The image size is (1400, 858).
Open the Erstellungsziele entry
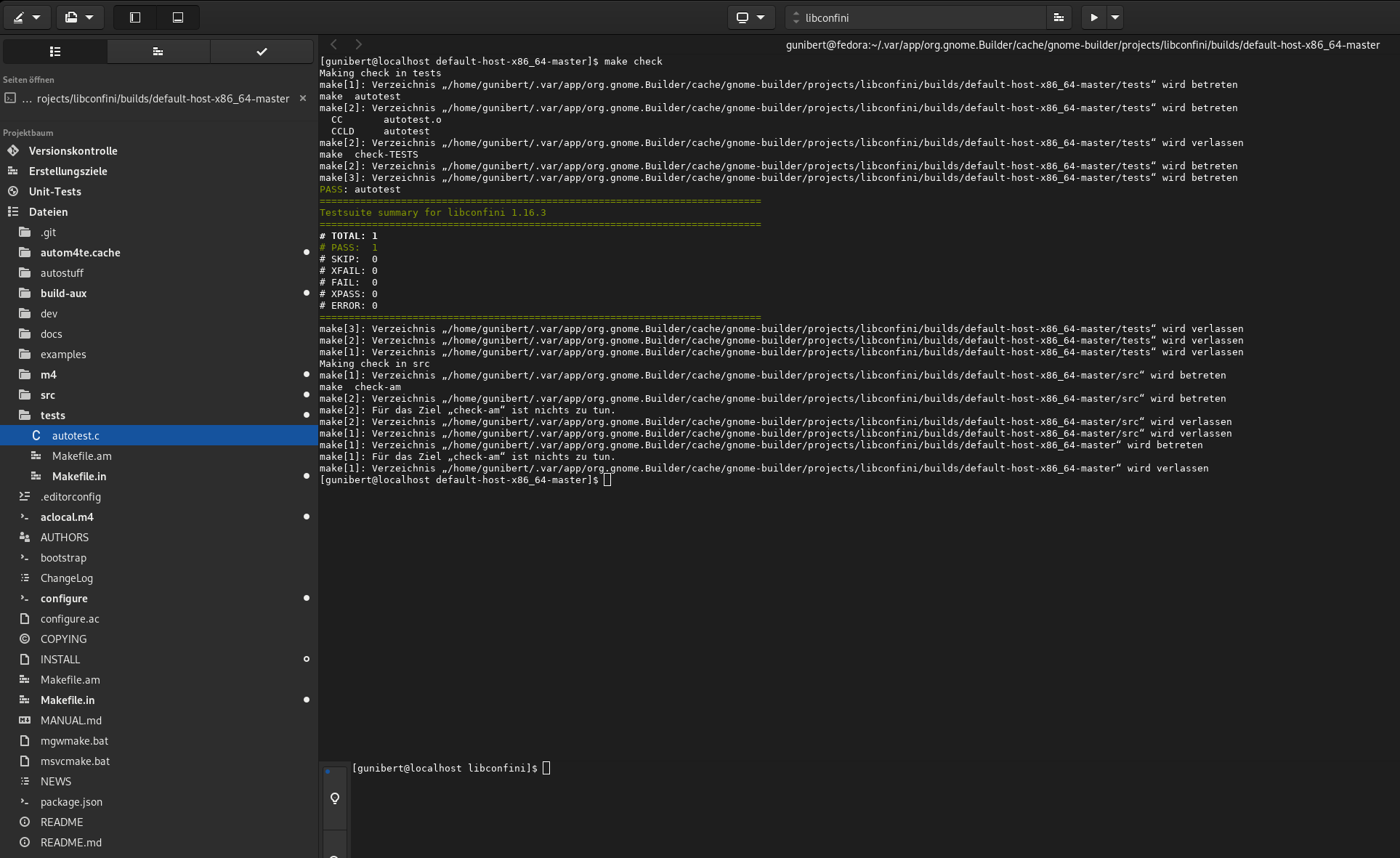[68, 171]
